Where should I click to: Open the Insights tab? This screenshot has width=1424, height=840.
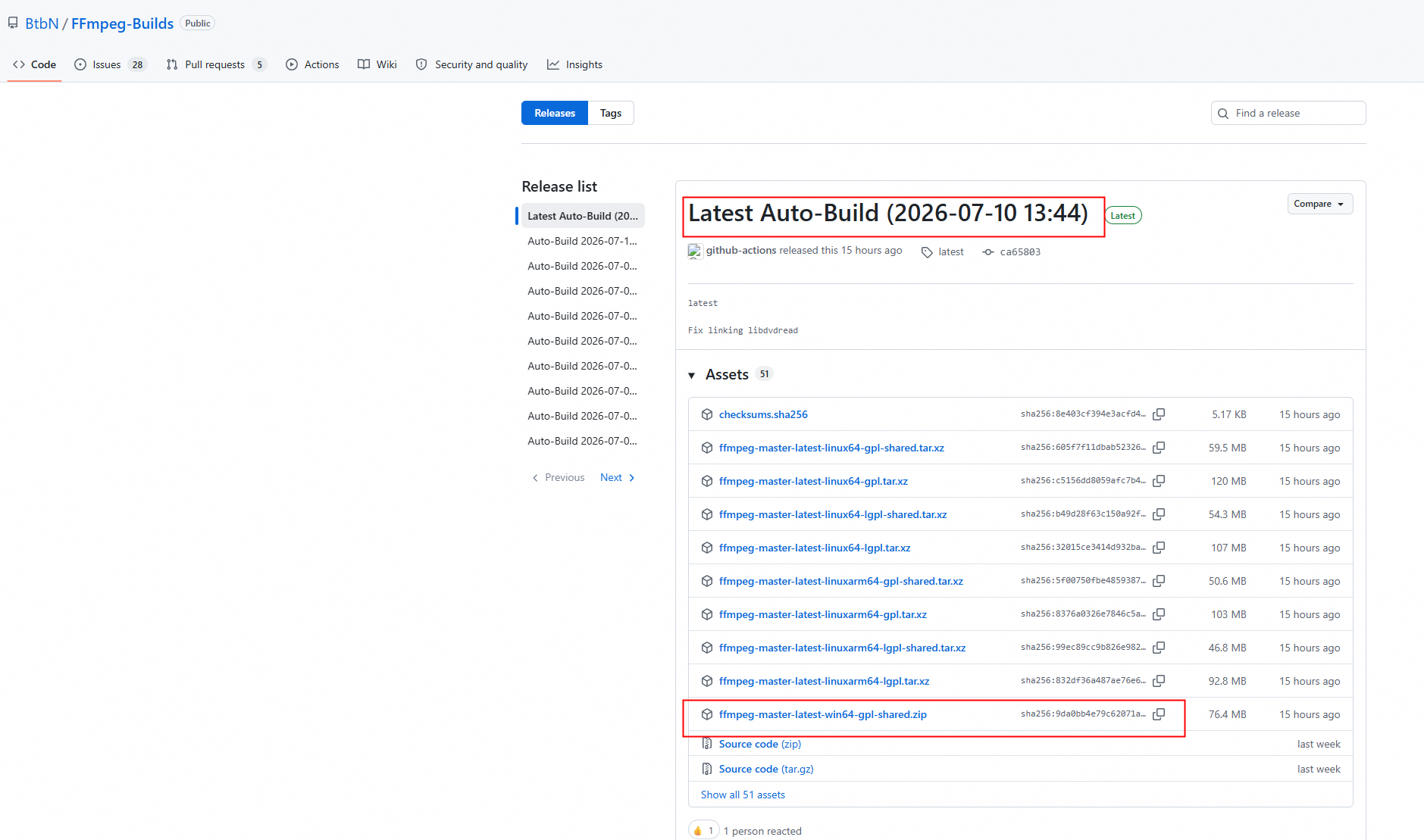tap(575, 64)
